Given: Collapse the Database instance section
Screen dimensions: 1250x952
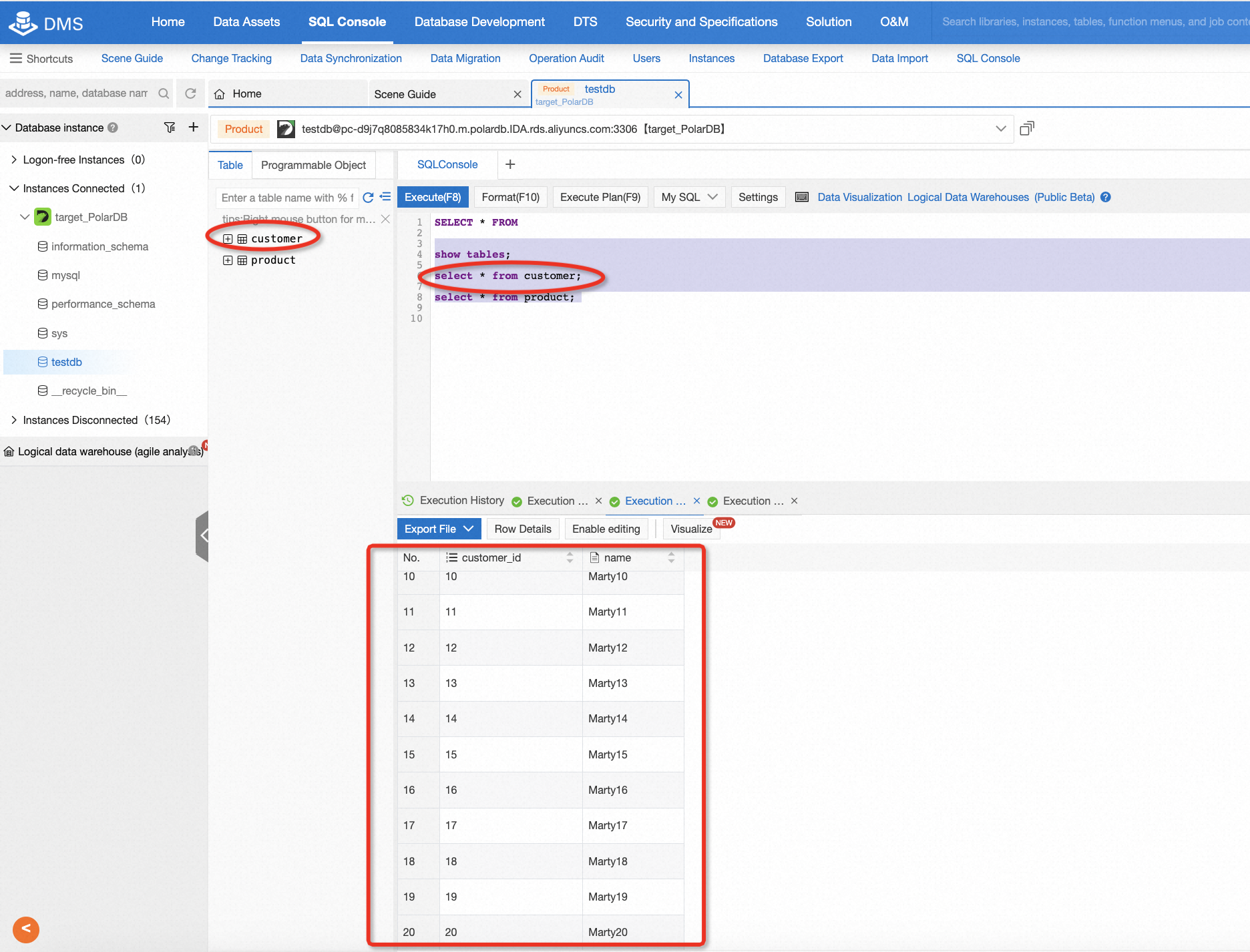Looking at the screenshot, I should 6,127.
